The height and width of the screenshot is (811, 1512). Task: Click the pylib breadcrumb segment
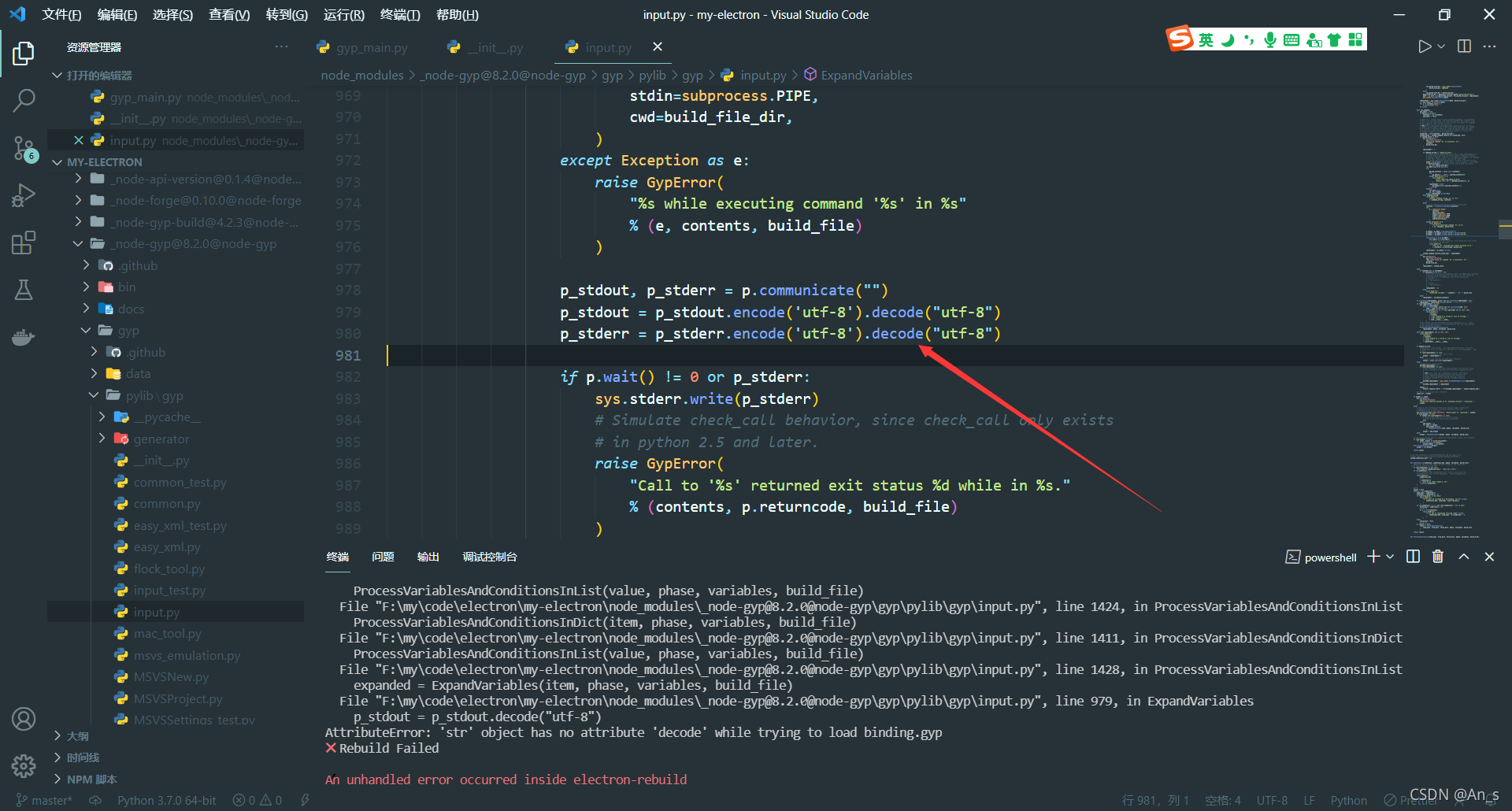(652, 75)
